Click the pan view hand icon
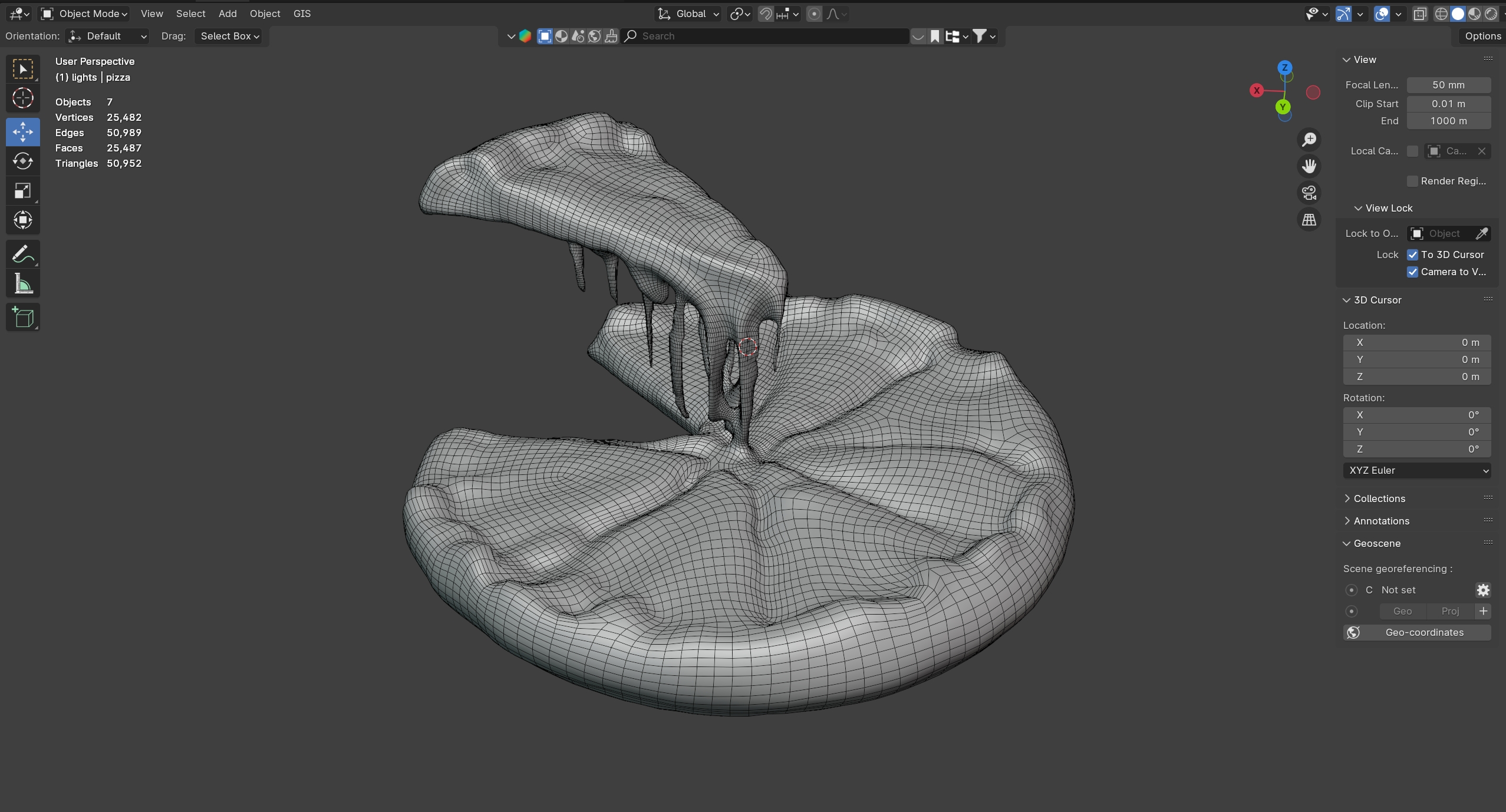1506x812 pixels. [x=1309, y=166]
